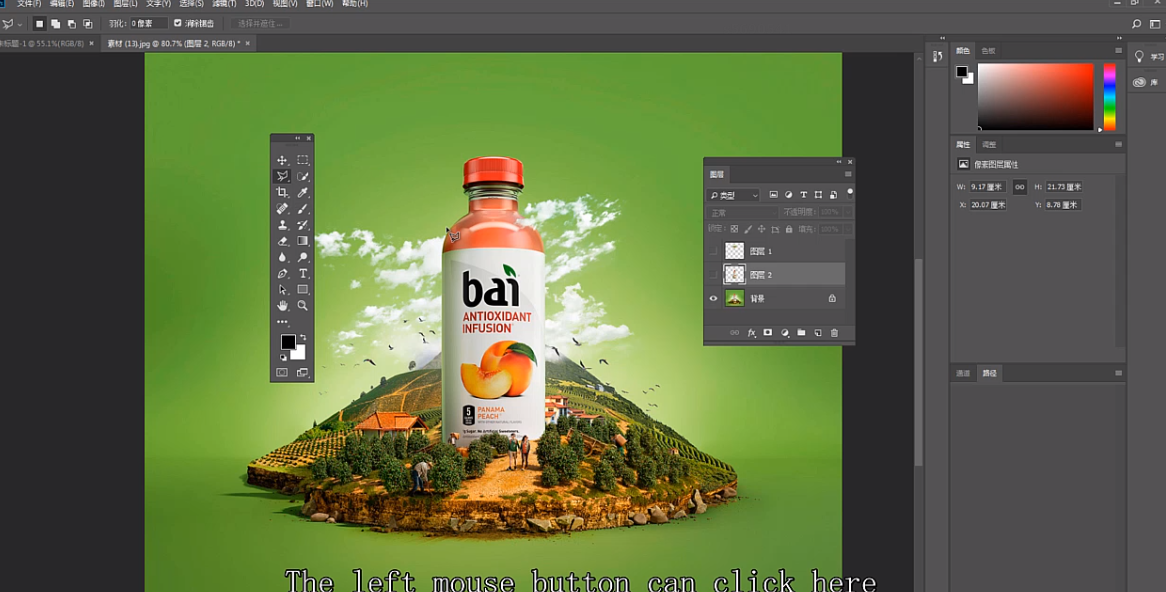Reset default colors in the toolbox
Screen dimensions: 1166x592
(283, 358)
